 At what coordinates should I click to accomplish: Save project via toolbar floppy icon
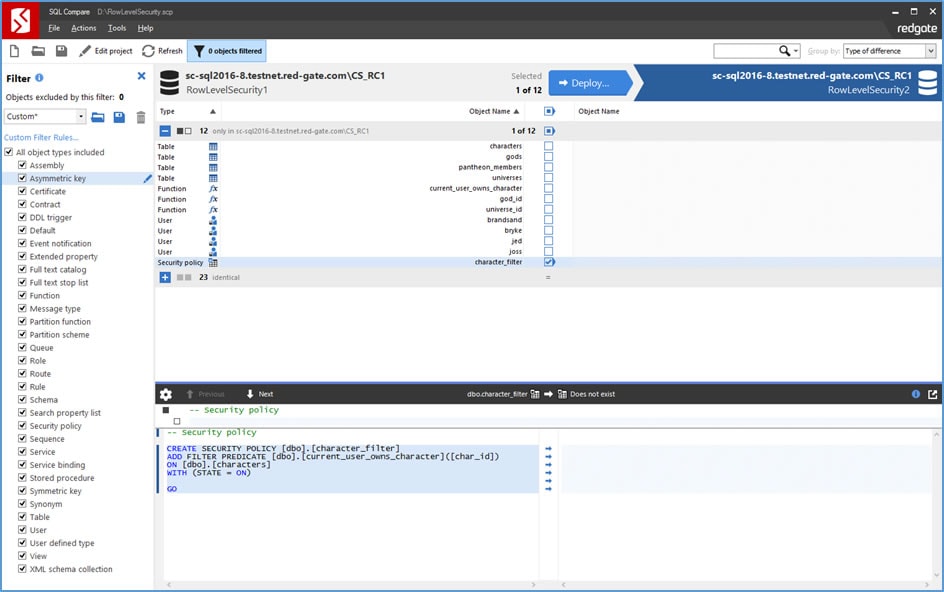(x=61, y=51)
